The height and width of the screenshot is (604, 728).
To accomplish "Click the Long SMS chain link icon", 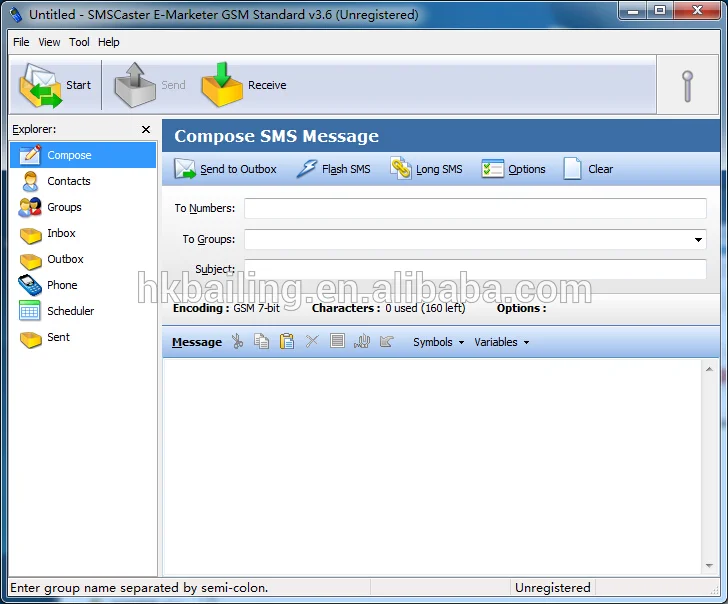I will [x=401, y=169].
